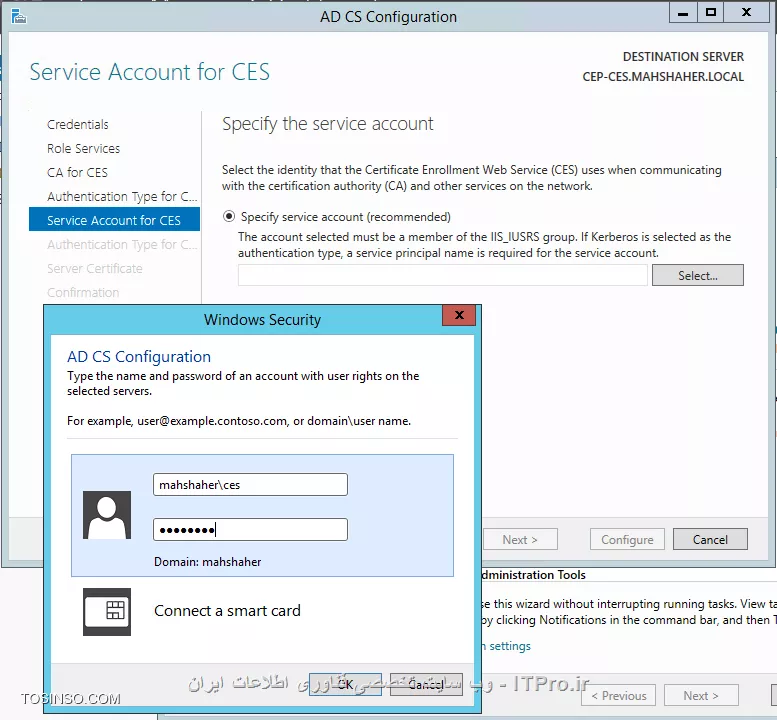
Task: Cancel the Windows Security dialog
Action: click(426, 684)
